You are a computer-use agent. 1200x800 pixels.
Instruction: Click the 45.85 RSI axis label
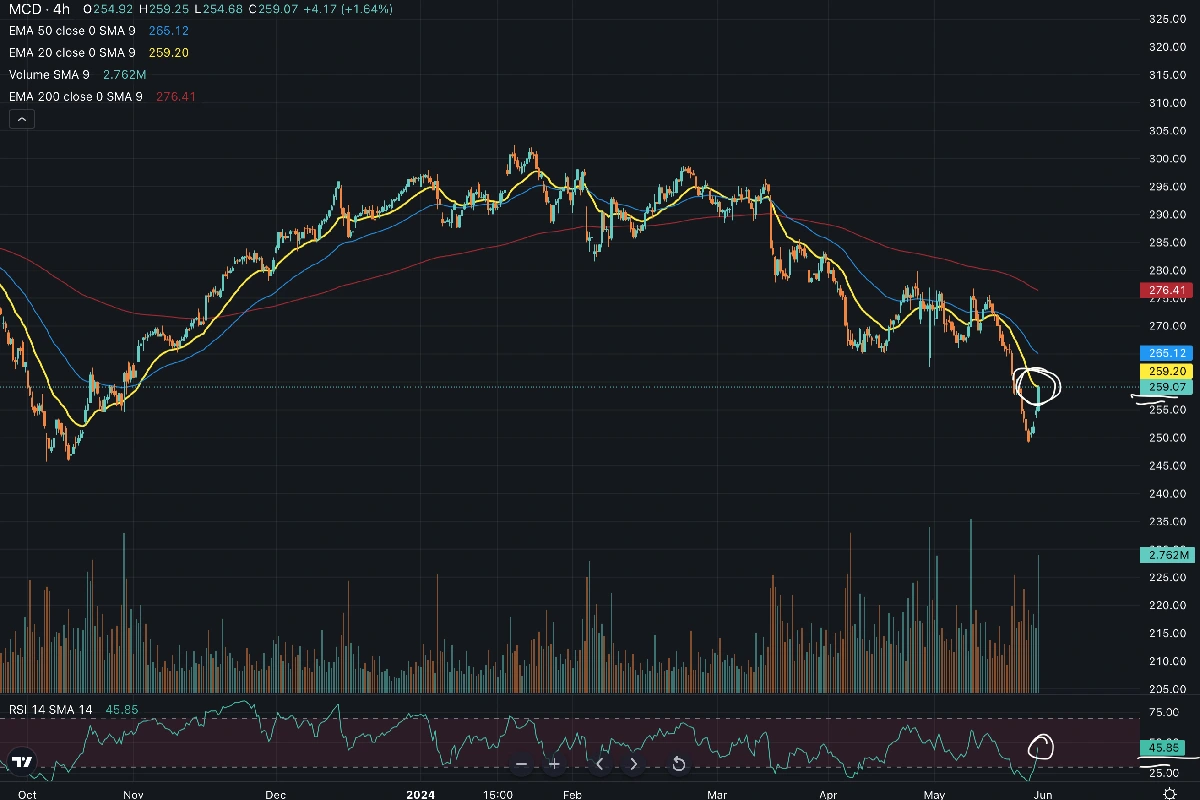point(1164,747)
